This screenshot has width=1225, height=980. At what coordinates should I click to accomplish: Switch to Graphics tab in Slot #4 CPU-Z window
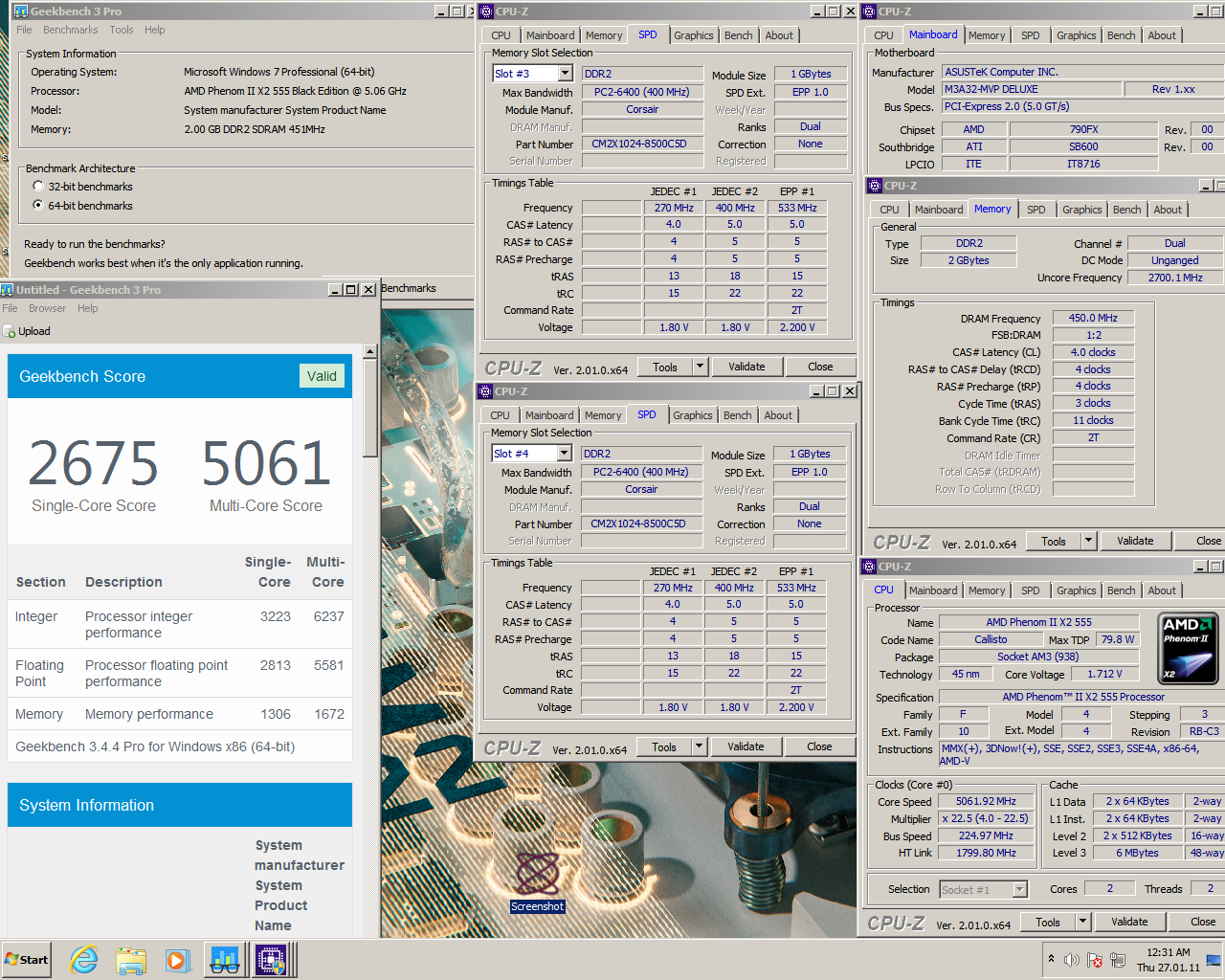coord(692,415)
